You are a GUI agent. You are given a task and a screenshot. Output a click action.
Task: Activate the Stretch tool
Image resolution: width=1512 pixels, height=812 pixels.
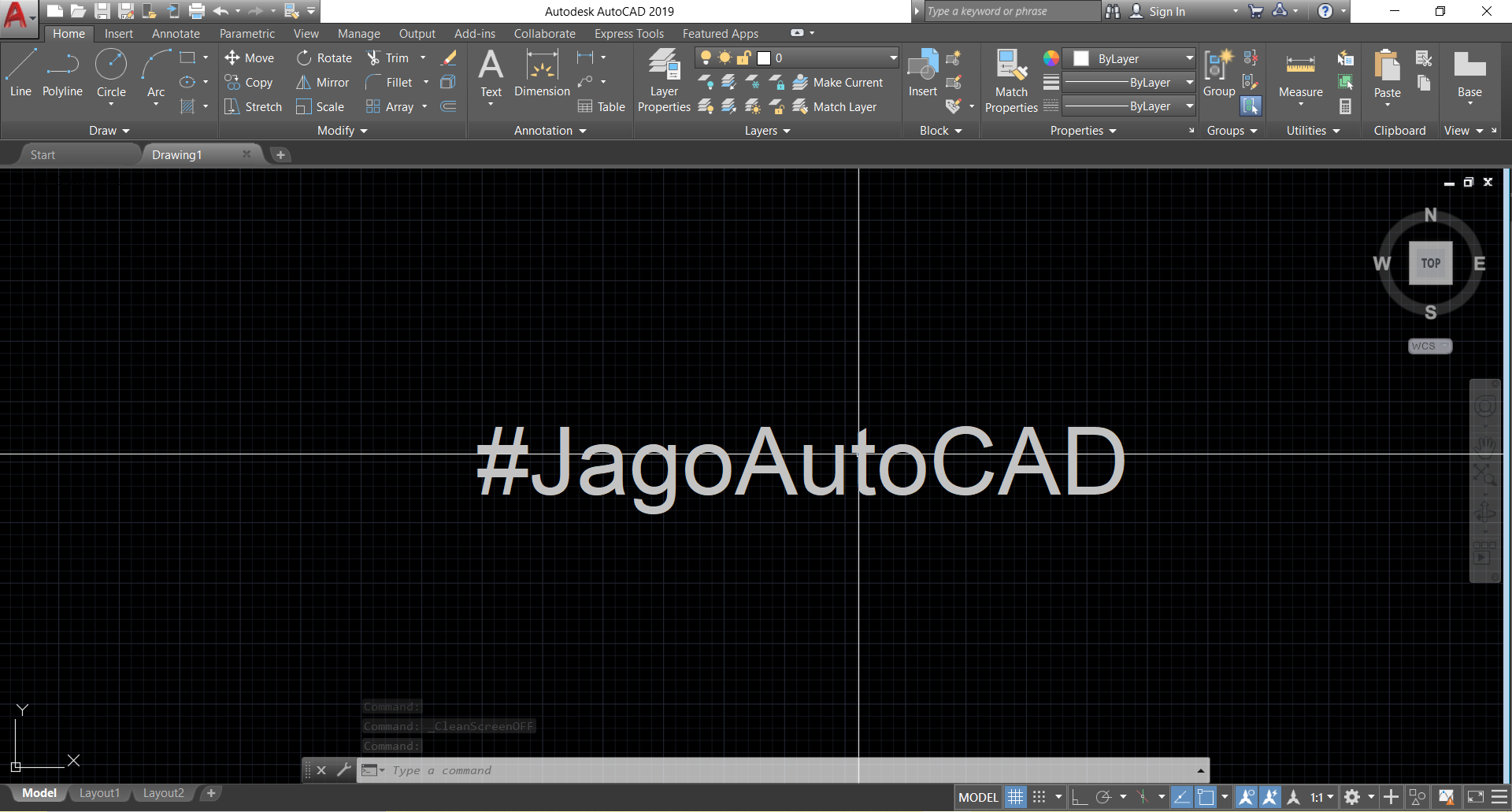253,107
